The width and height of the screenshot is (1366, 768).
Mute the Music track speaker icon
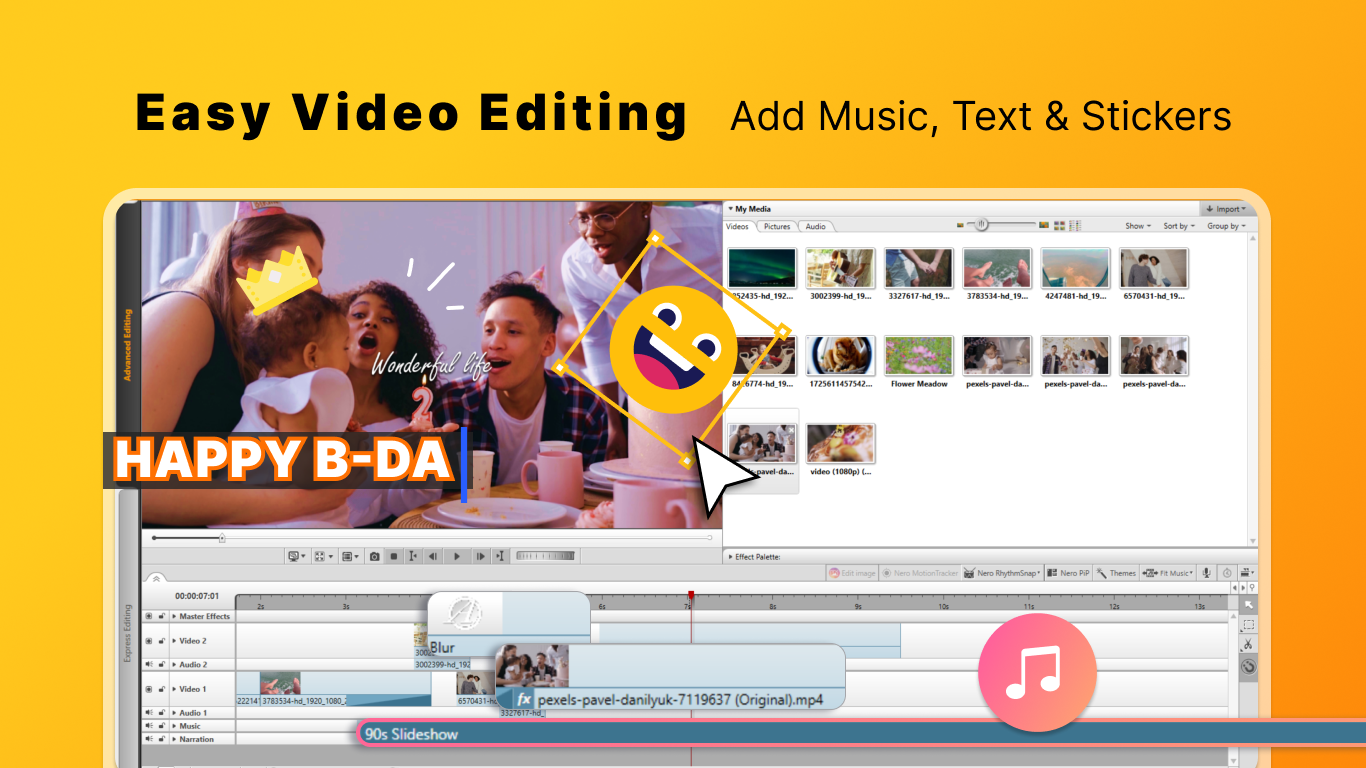[149, 726]
